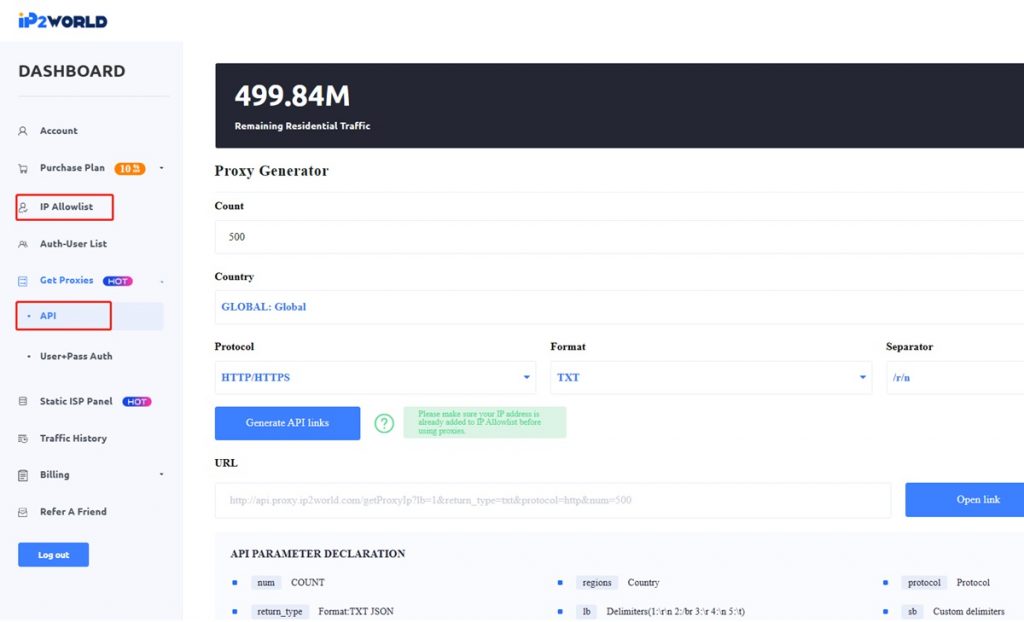Collapse the Get Proxies submenu arrow
1024x622 pixels.
point(161,282)
